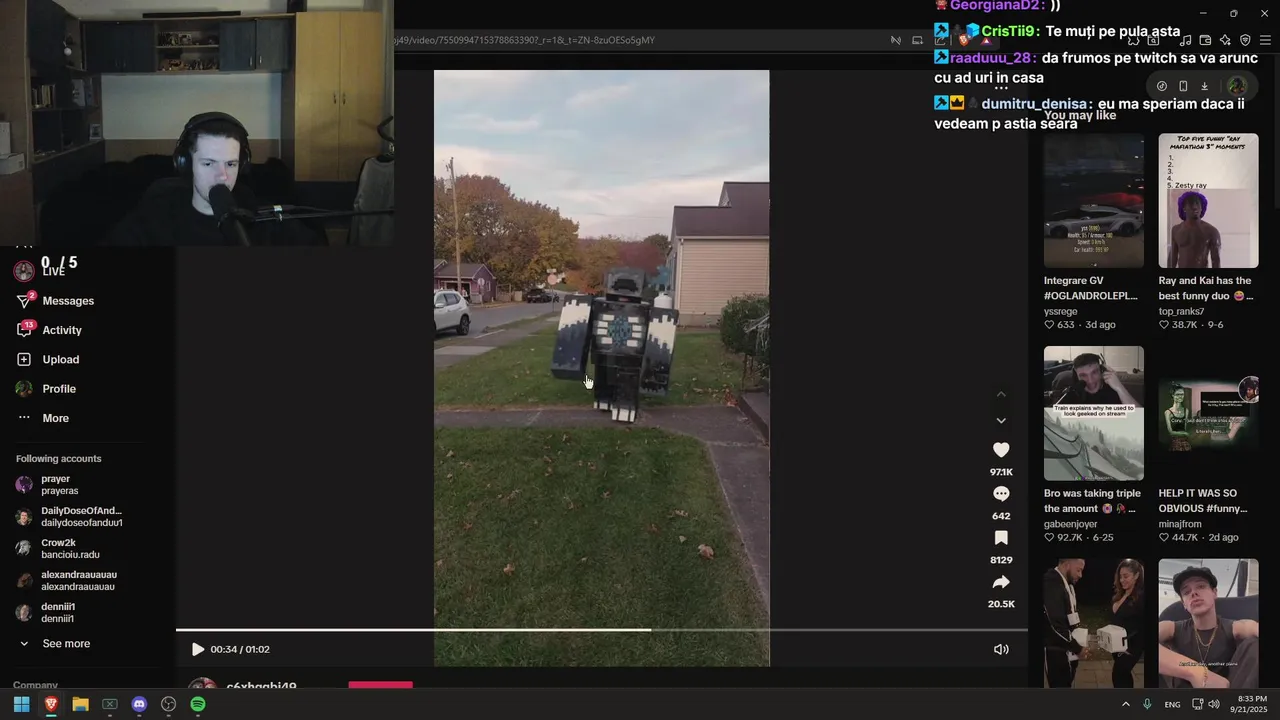This screenshot has height=720, width=1280.
Task: Open Spotify from taskbar
Action: (198, 704)
